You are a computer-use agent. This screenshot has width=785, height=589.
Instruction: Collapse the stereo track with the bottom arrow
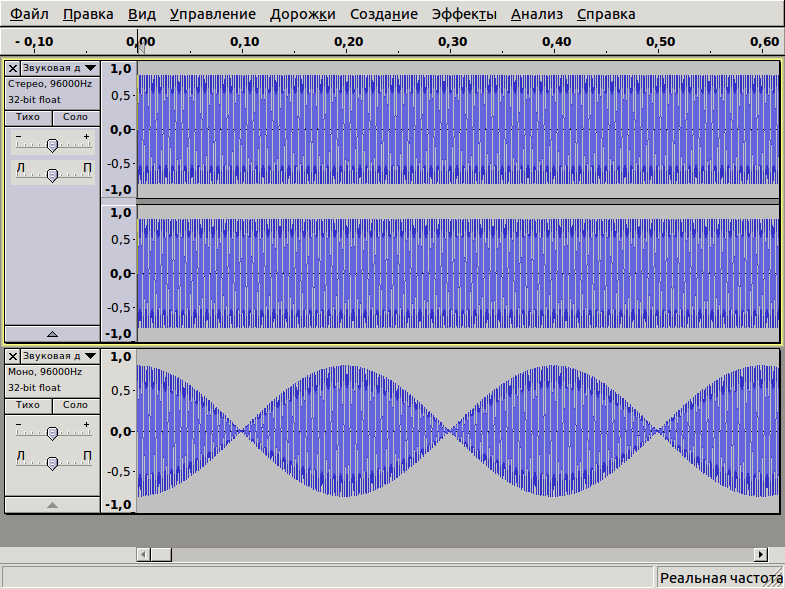[52, 334]
